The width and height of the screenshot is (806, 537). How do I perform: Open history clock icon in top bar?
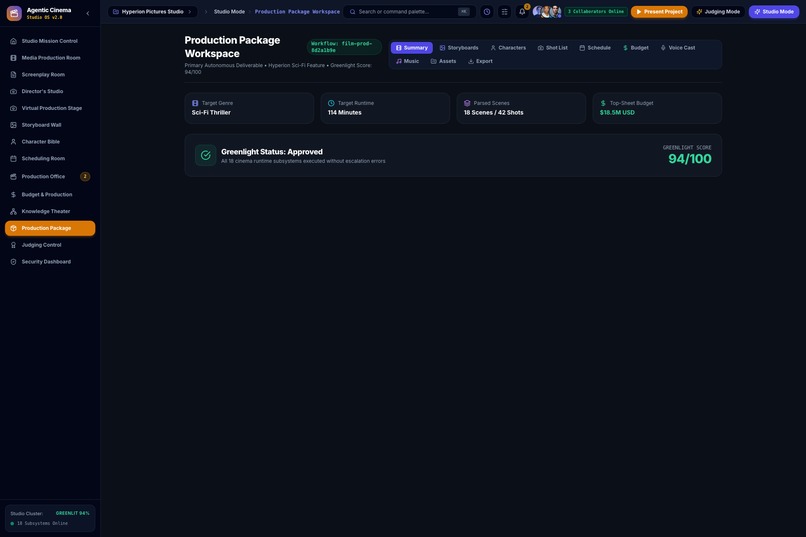(487, 12)
